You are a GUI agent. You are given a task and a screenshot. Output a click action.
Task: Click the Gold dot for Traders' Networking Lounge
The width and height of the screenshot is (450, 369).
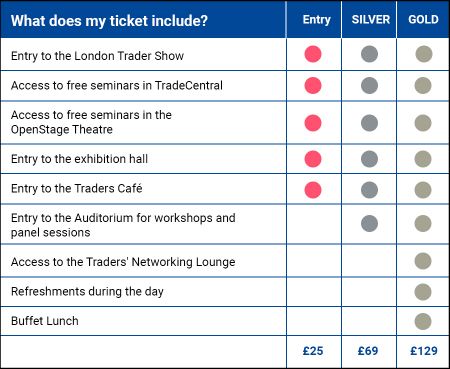[x=423, y=261]
